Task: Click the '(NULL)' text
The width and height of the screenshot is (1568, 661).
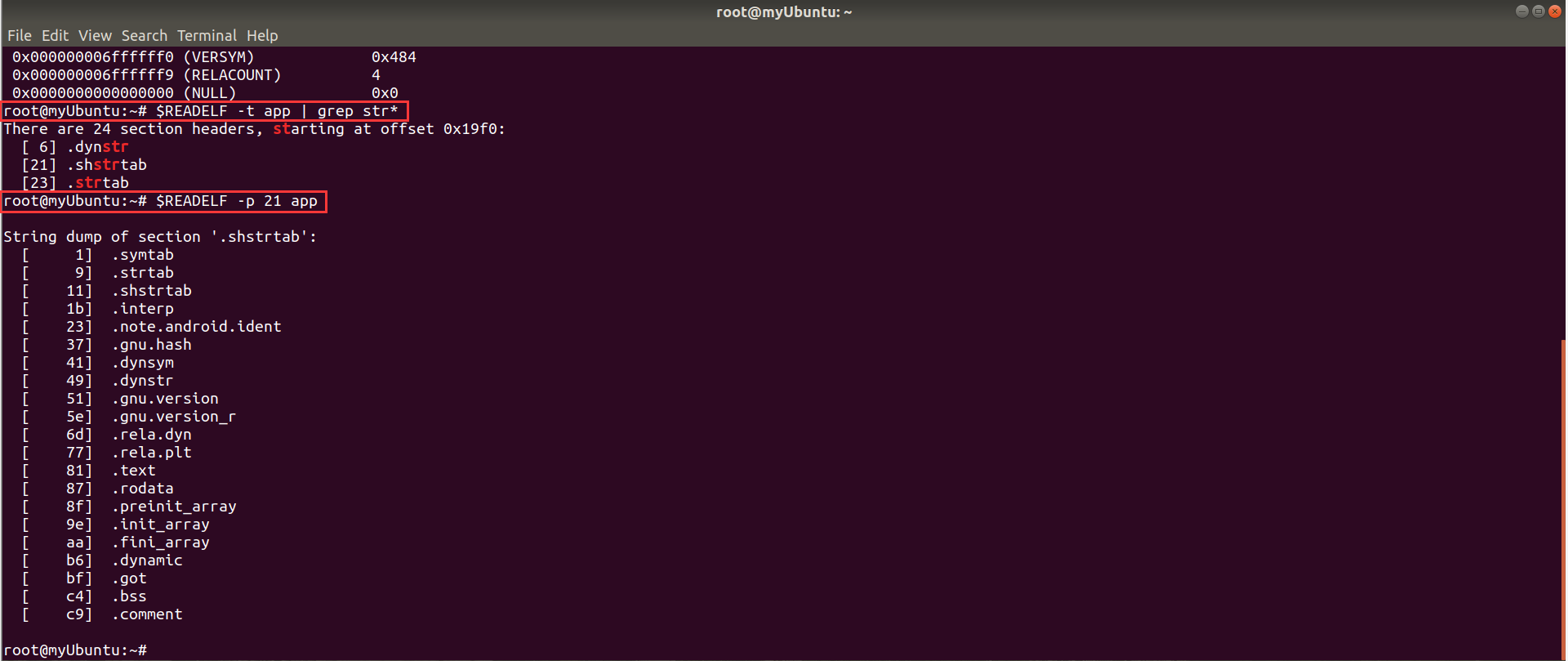Action: [210, 93]
